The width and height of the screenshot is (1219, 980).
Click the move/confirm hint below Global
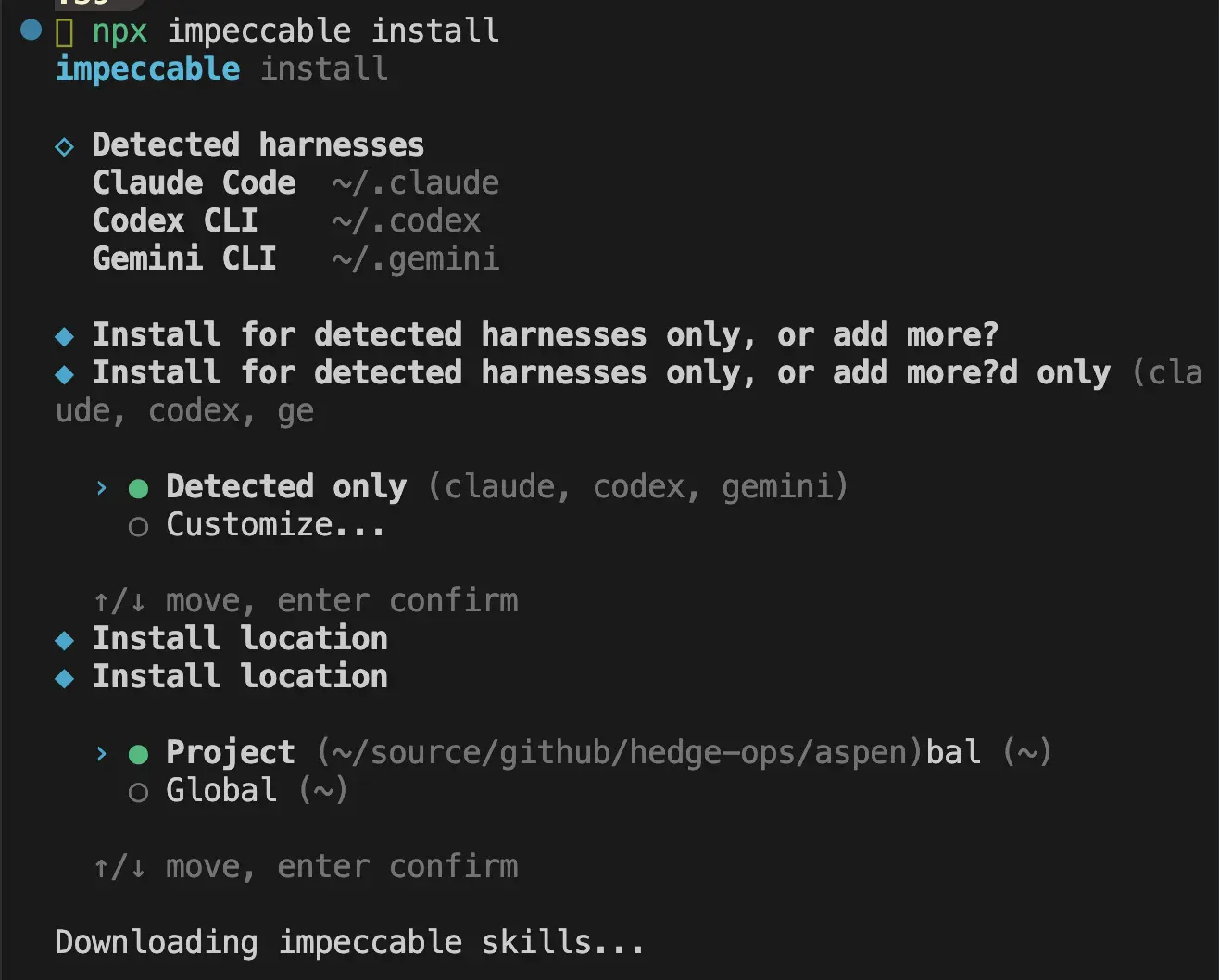(306, 867)
